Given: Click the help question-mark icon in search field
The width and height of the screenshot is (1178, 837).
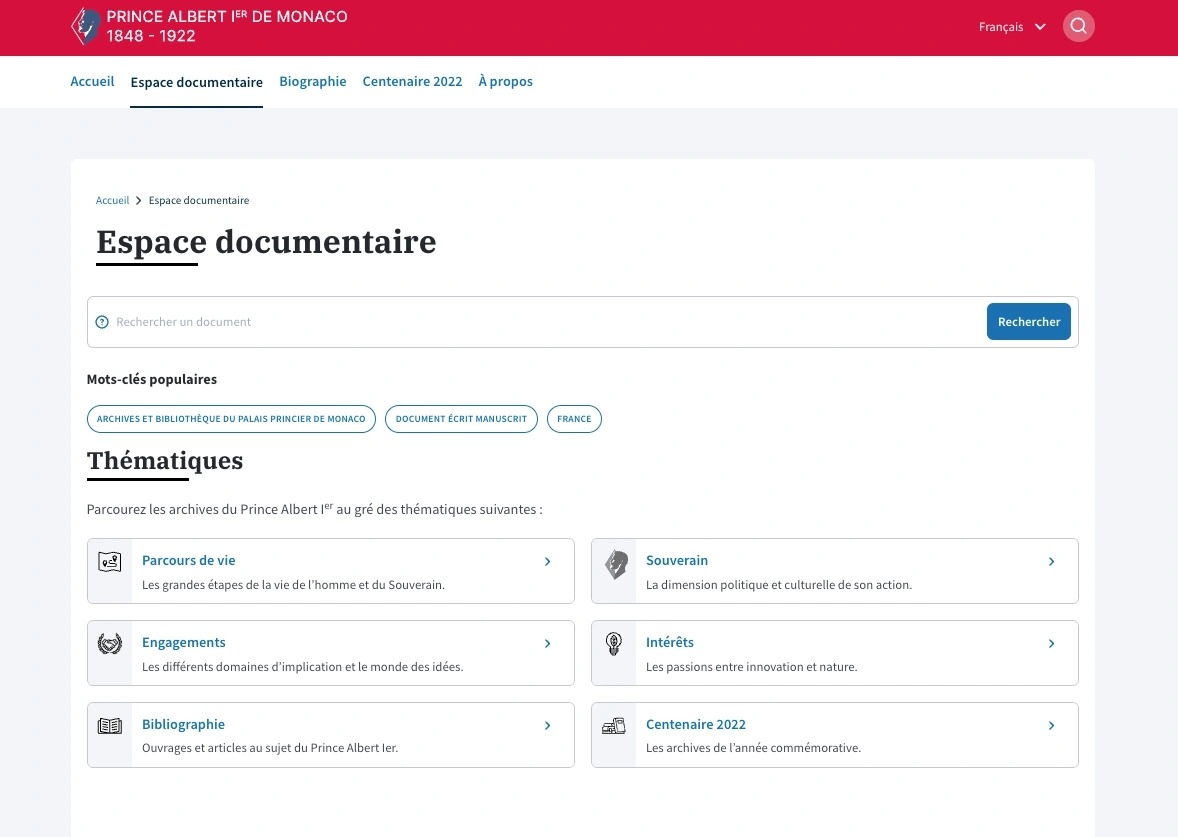Looking at the screenshot, I should pos(102,322).
